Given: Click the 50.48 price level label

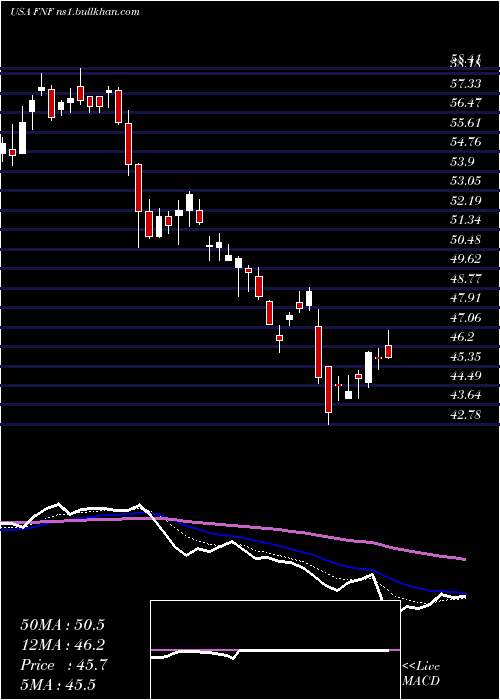Looking at the screenshot, I should pos(466,239).
